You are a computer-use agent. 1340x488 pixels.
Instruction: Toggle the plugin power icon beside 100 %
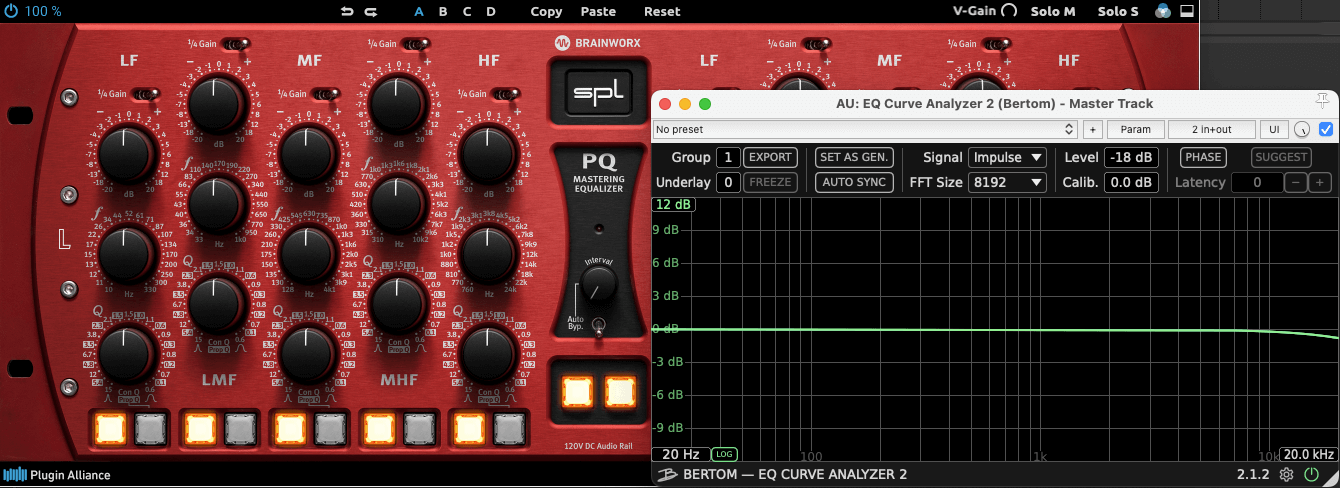(x=11, y=12)
